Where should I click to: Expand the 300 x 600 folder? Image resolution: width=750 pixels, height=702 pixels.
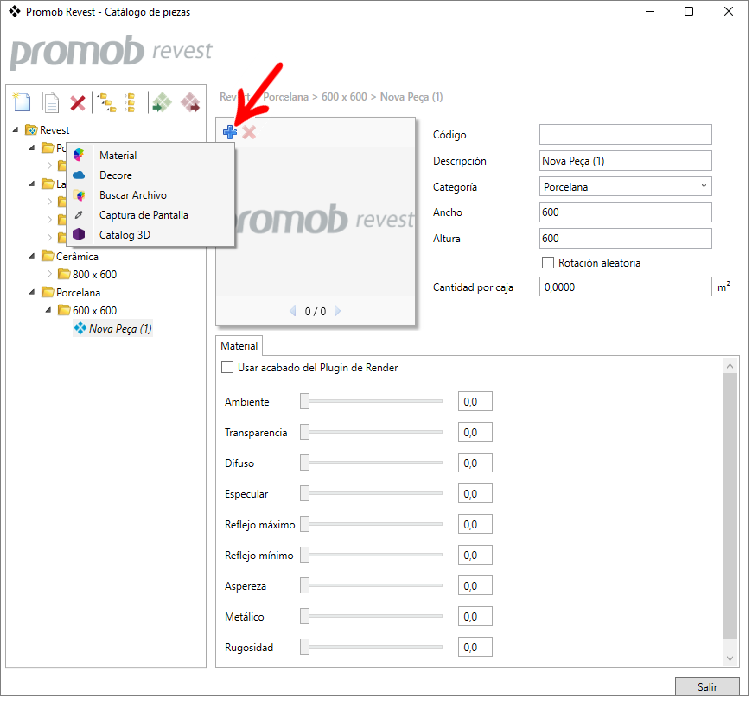coord(49,274)
